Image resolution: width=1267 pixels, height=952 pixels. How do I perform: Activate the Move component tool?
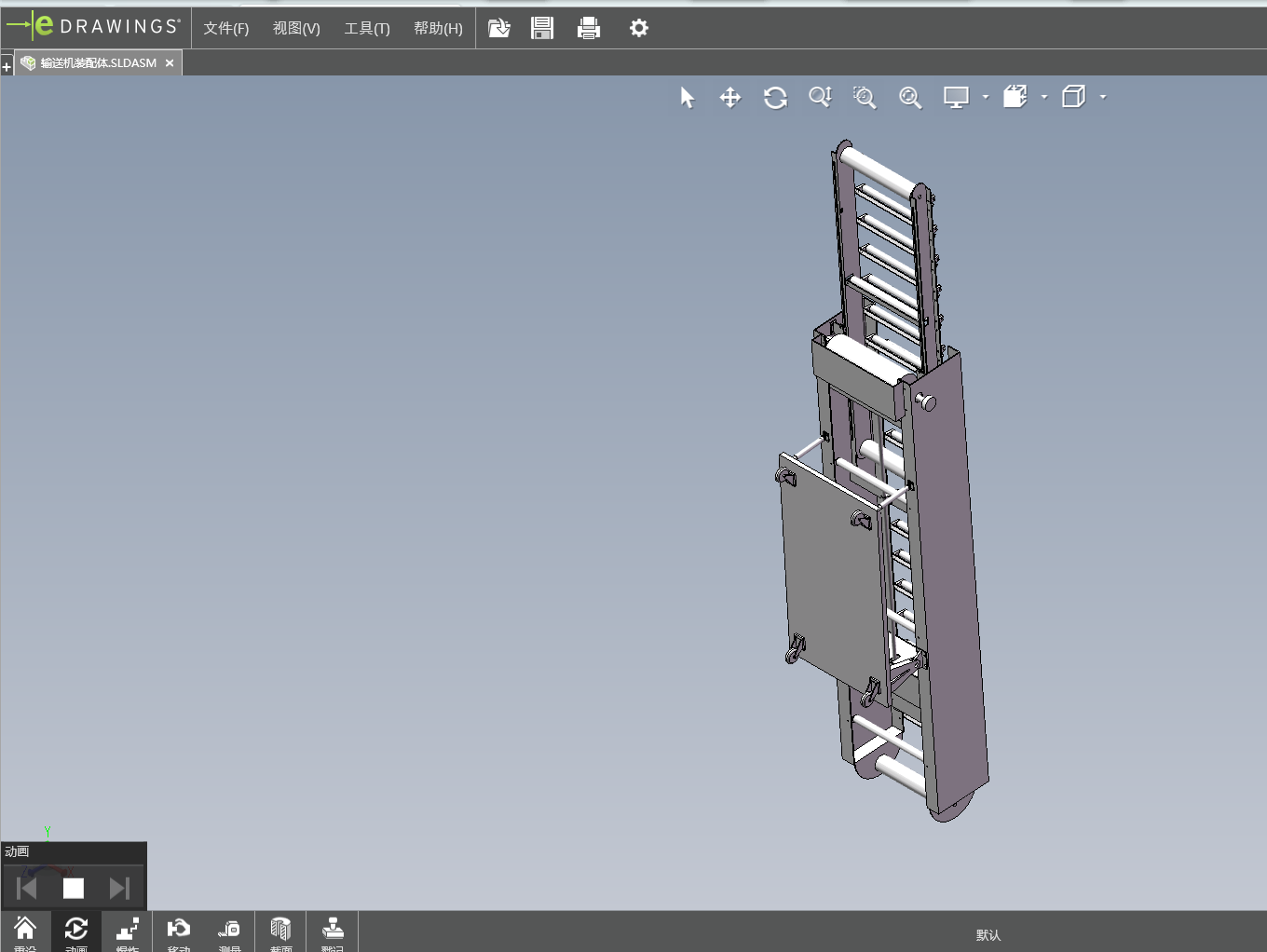click(179, 932)
